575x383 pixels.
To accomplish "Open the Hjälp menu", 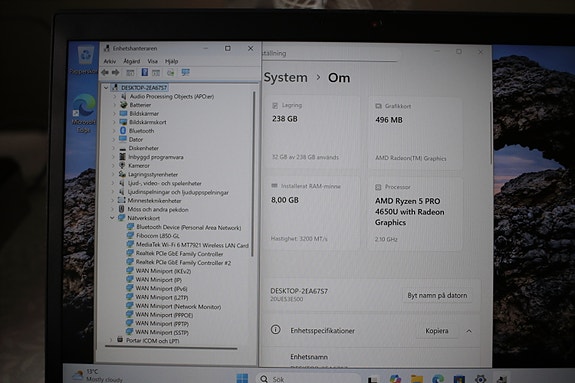I will point(172,61).
